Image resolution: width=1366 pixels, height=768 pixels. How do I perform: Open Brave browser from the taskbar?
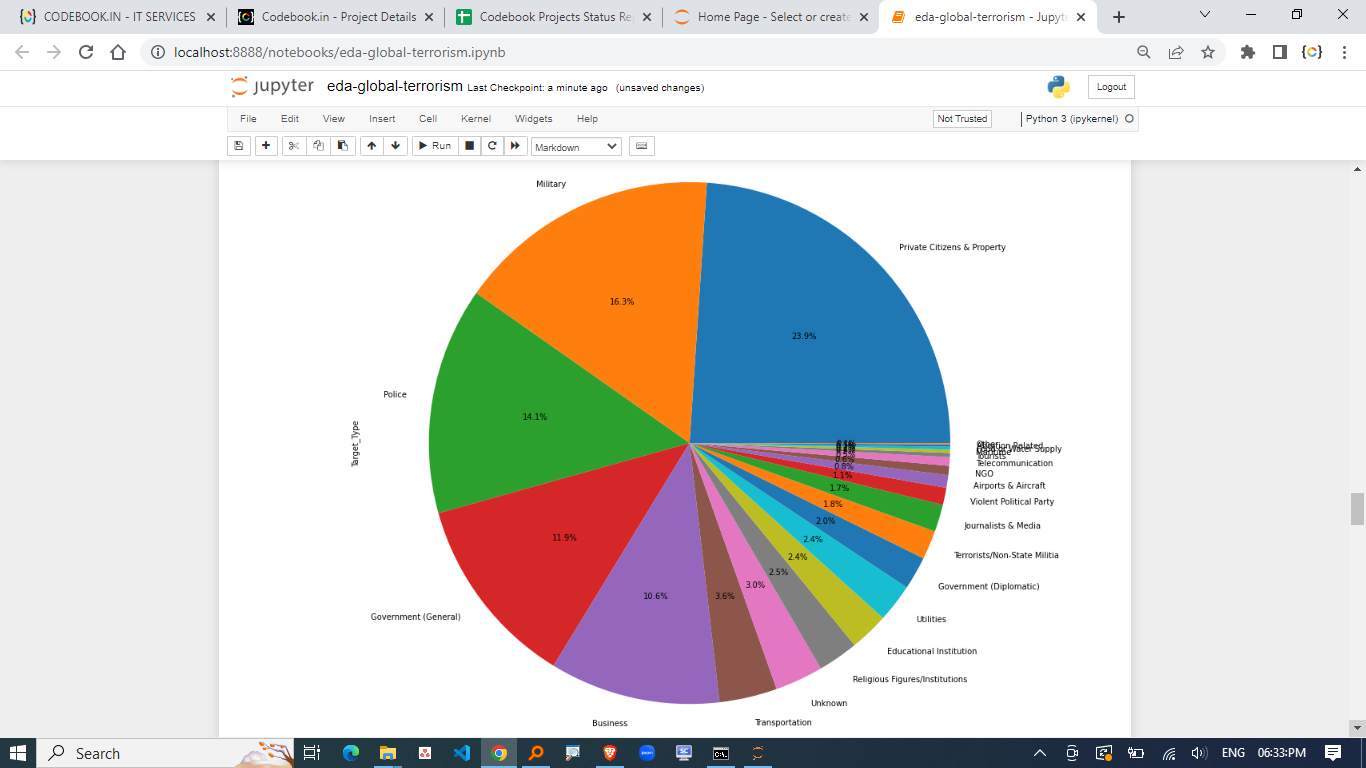(610, 753)
